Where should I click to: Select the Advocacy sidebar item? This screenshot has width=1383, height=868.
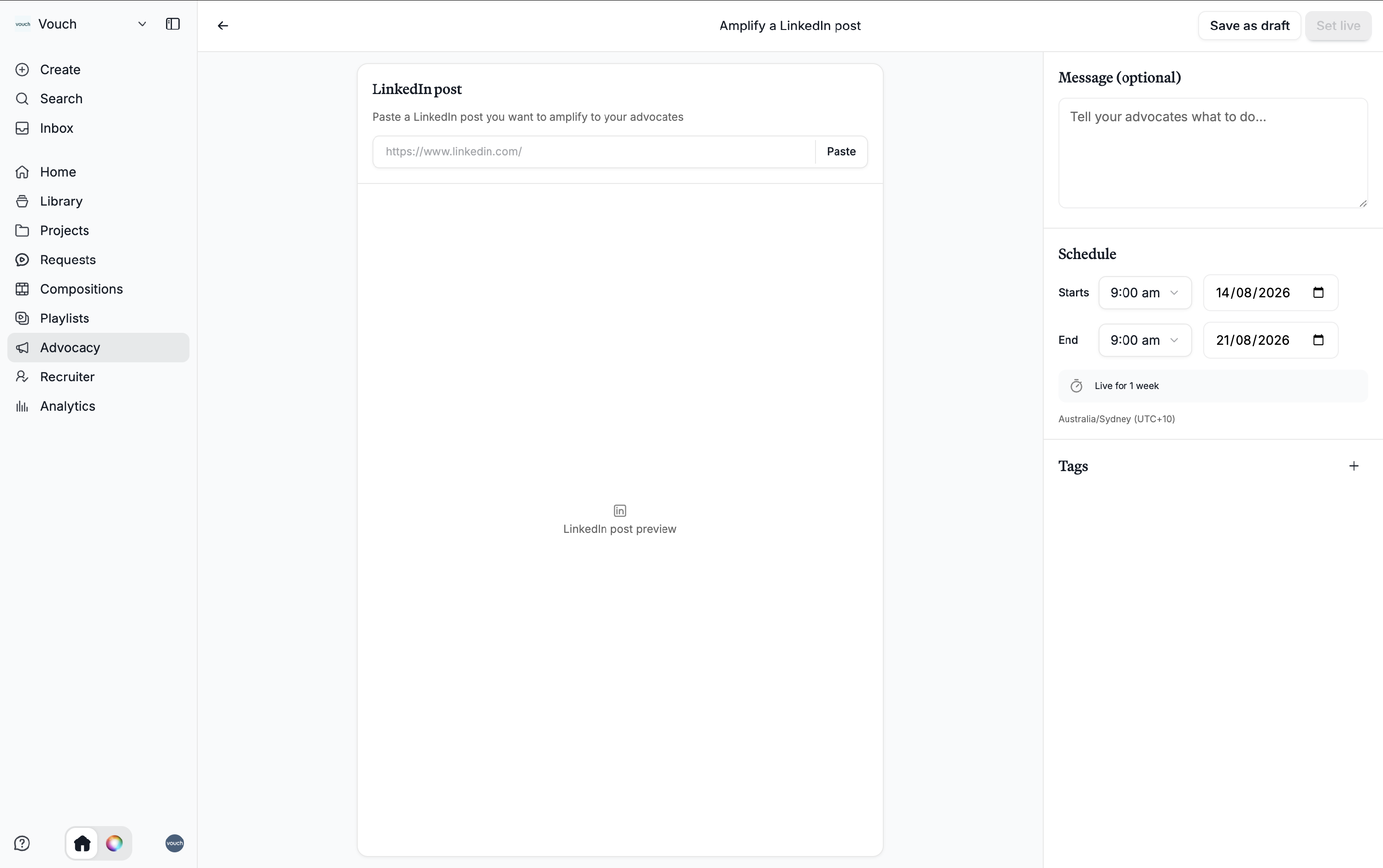click(98, 347)
